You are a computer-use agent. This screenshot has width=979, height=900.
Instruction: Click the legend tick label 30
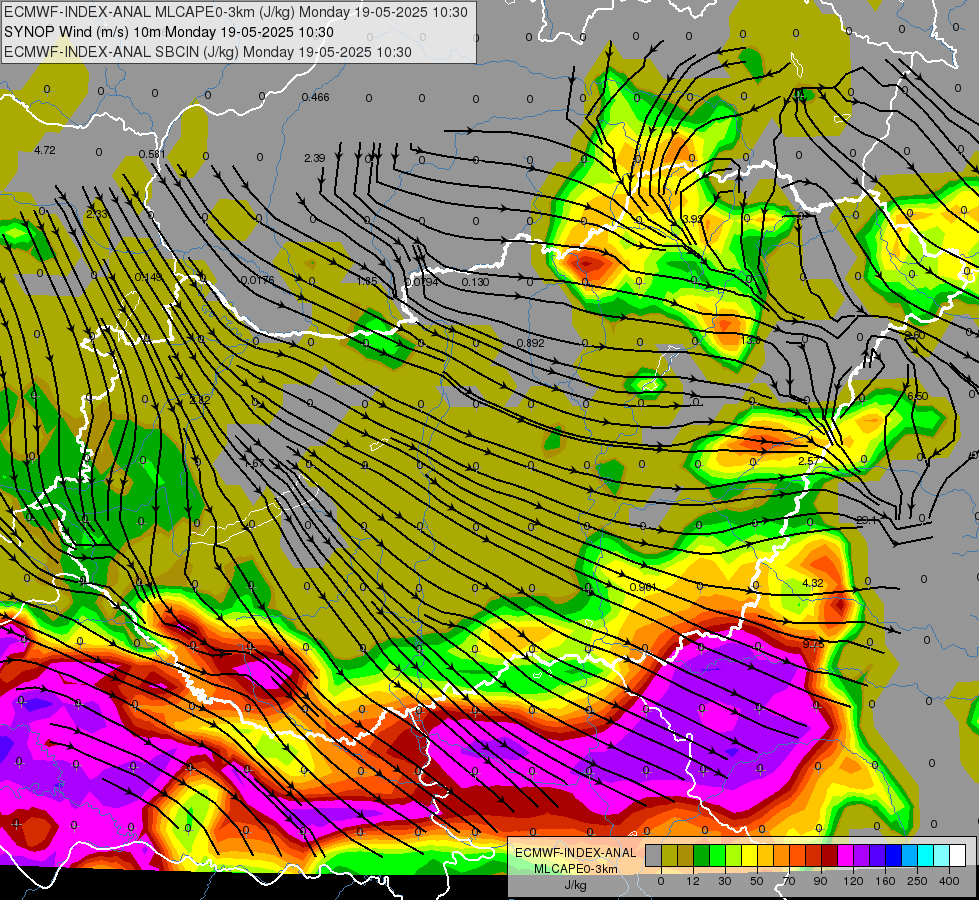click(x=725, y=881)
